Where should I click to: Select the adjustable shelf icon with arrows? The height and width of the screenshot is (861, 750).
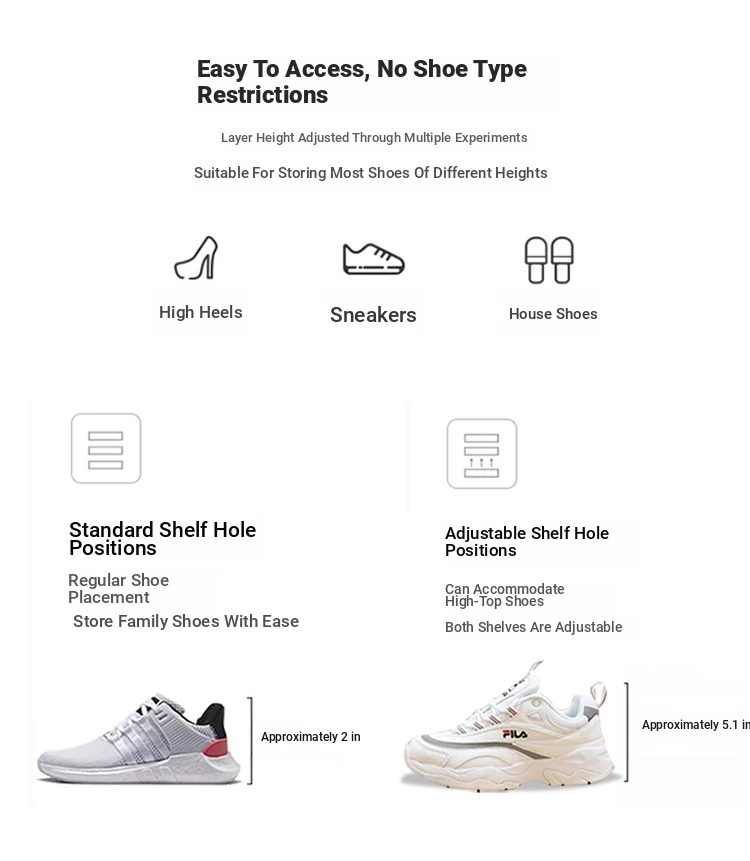pyautogui.click(x=482, y=454)
